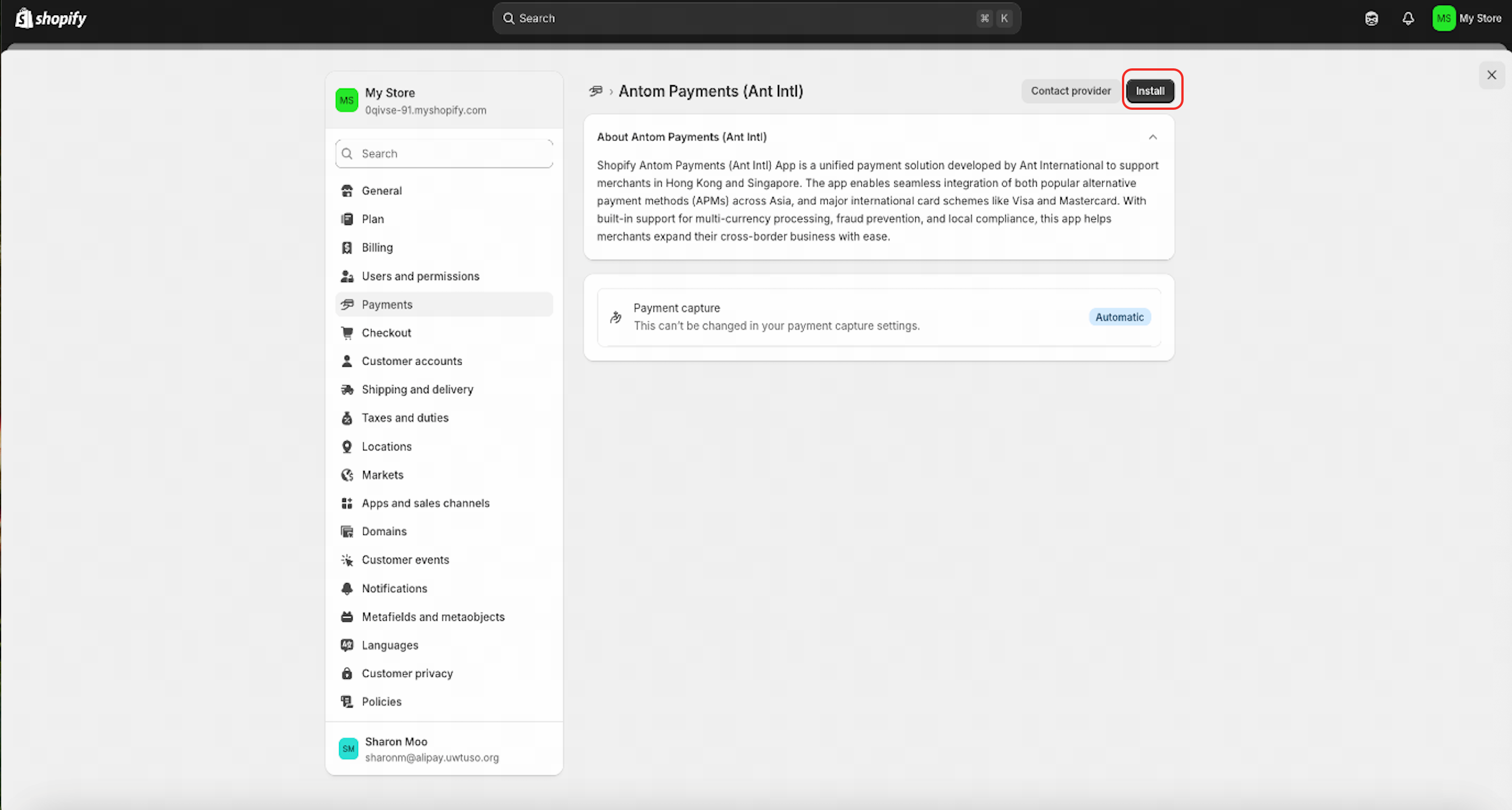Click the Customer accounts person icon

coord(347,361)
